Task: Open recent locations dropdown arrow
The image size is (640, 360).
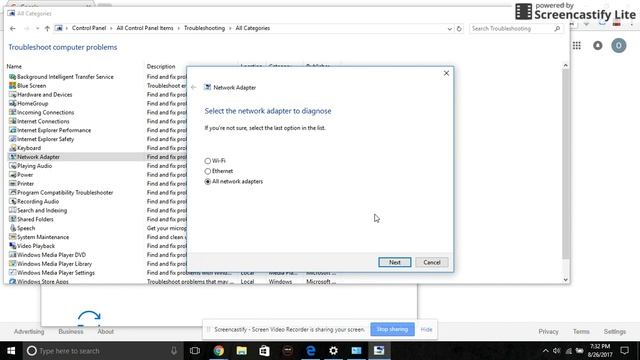Action: click(37, 29)
